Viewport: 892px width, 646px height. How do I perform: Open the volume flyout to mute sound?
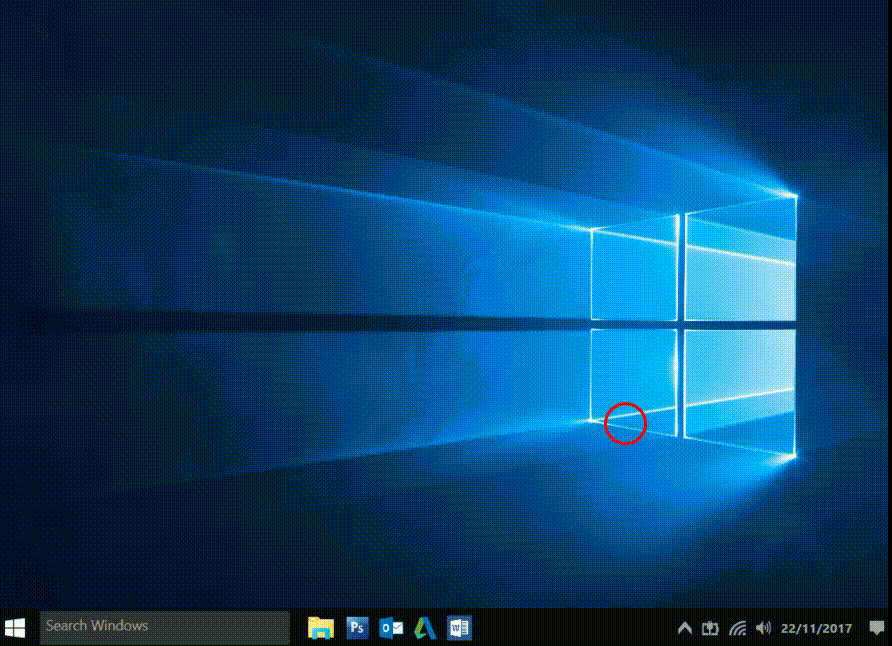763,627
